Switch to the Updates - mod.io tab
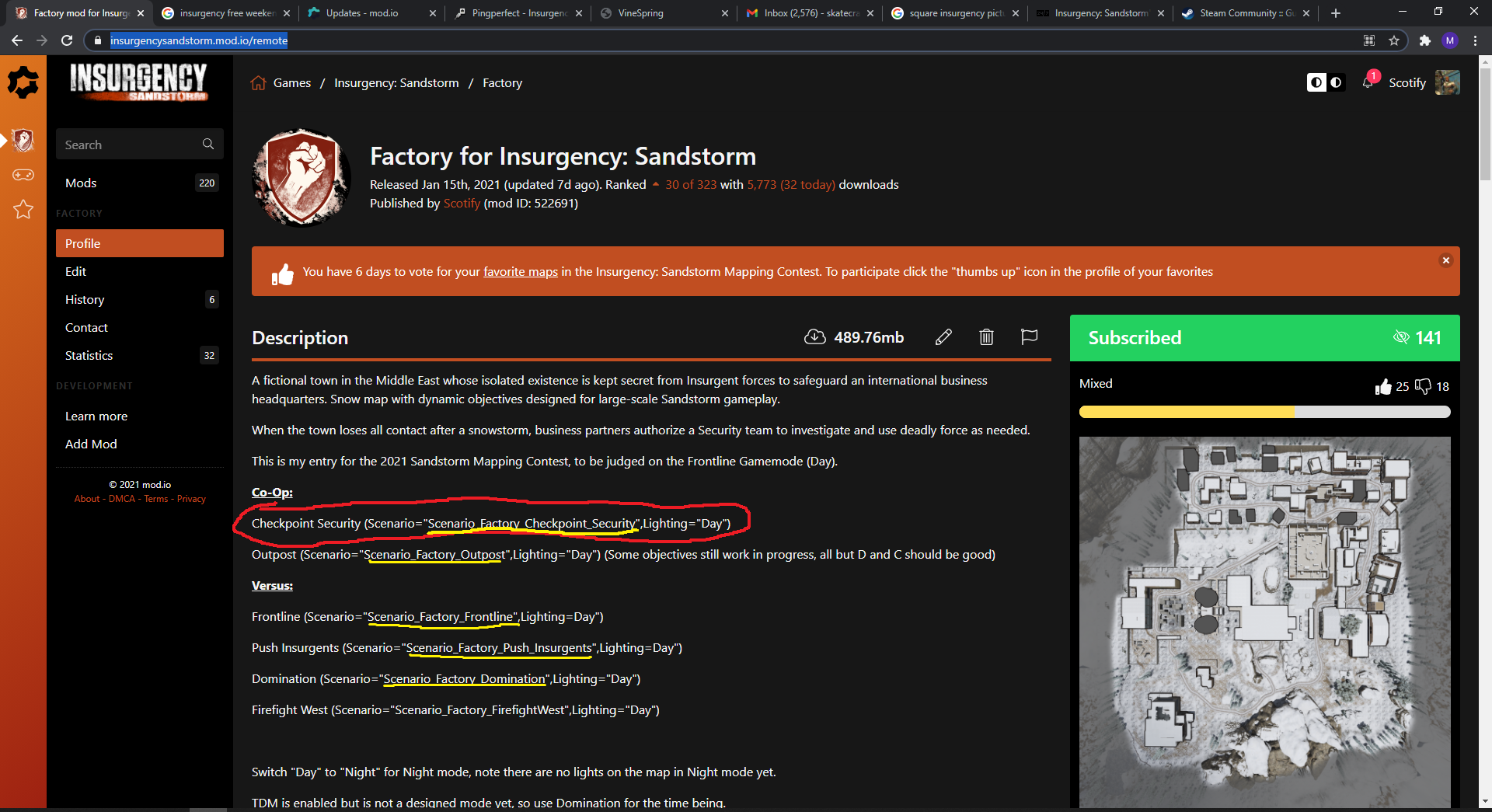1492x812 pixels. tap(371, 13)
